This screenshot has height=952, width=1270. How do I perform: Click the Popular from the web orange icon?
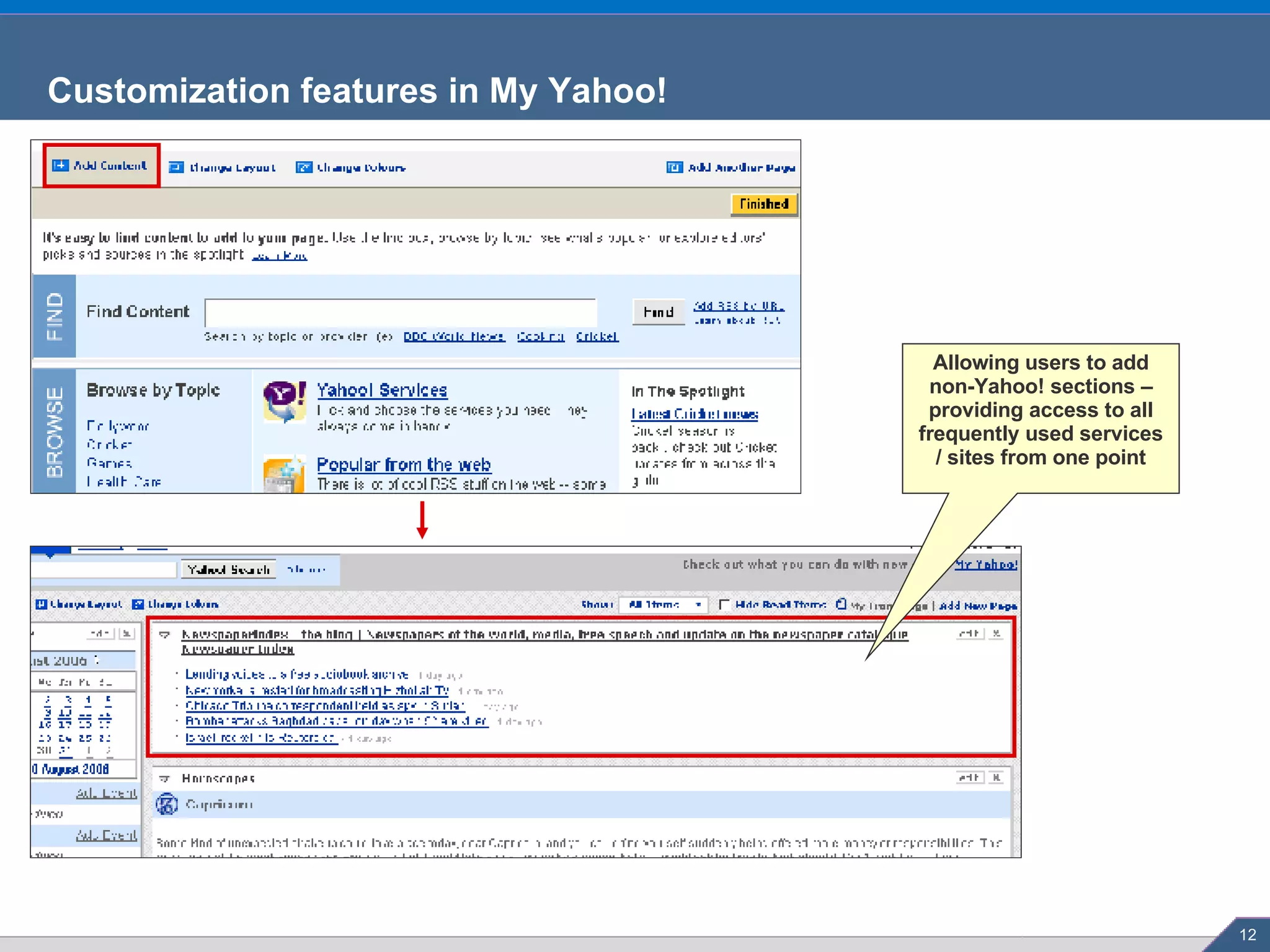pos(284,475)
